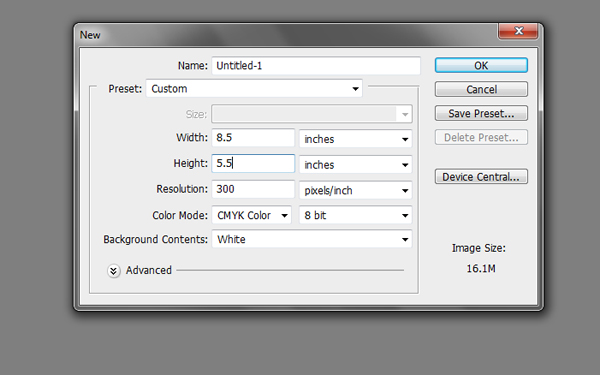Click the Name field with Untitled-1
The width and height of the screenshot is (600, 375).
click(316, 66)
